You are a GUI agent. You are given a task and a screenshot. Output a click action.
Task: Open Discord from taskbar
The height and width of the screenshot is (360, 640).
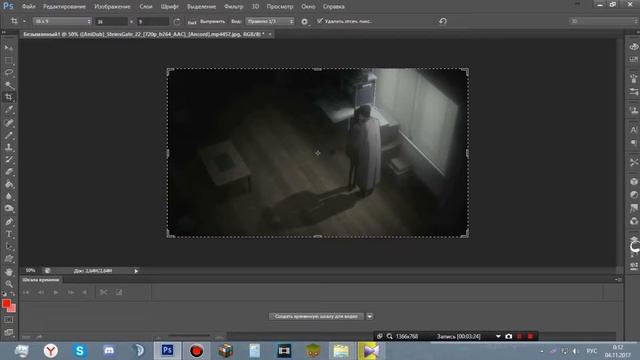(109, 351)
